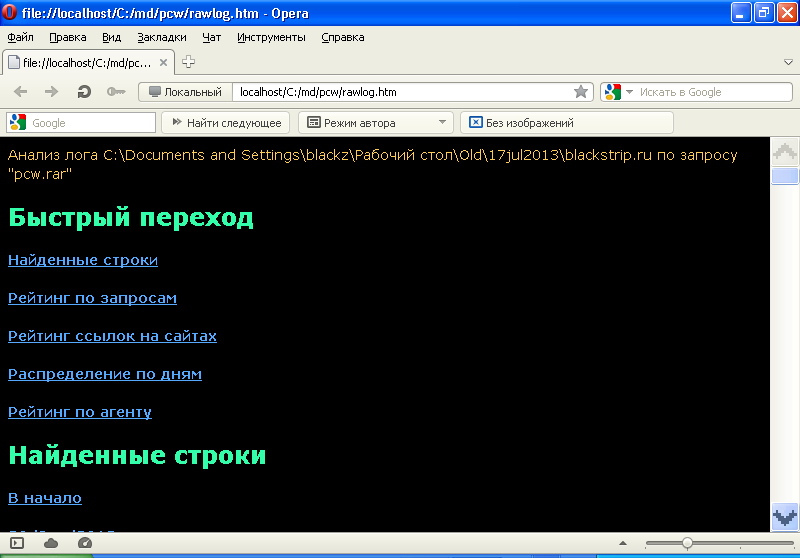This screenshot has width=800, height=558.
Task: Open Opera Link cloud icon
Action: [51, 543]
